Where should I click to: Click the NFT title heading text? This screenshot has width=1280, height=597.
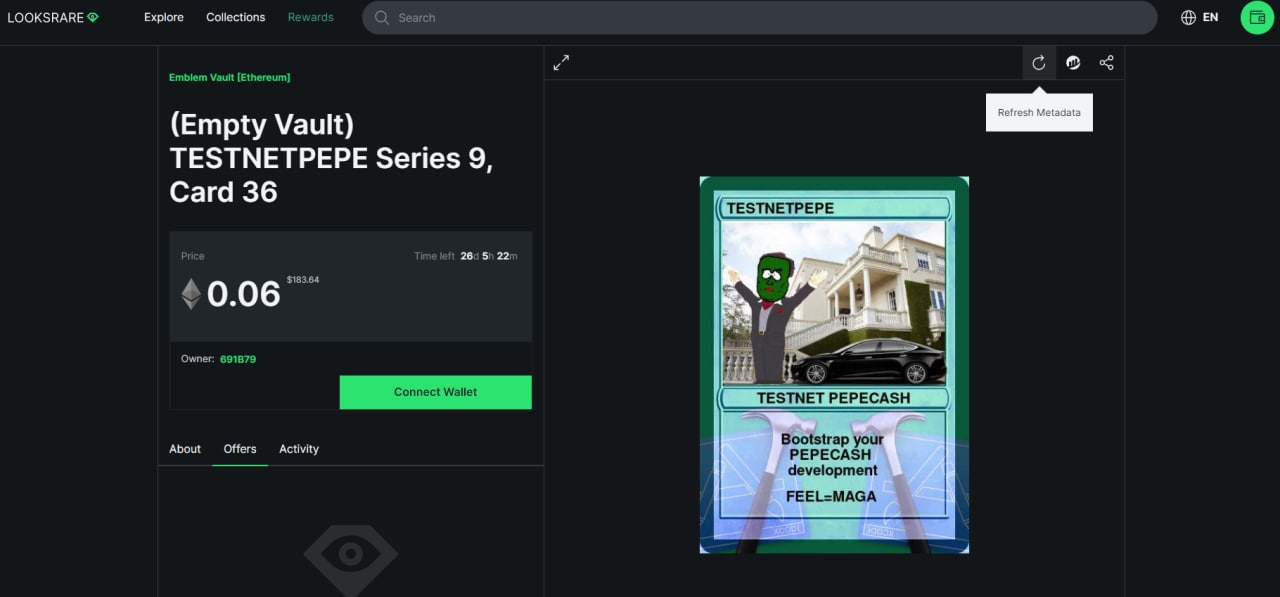(x=331, y=158)
